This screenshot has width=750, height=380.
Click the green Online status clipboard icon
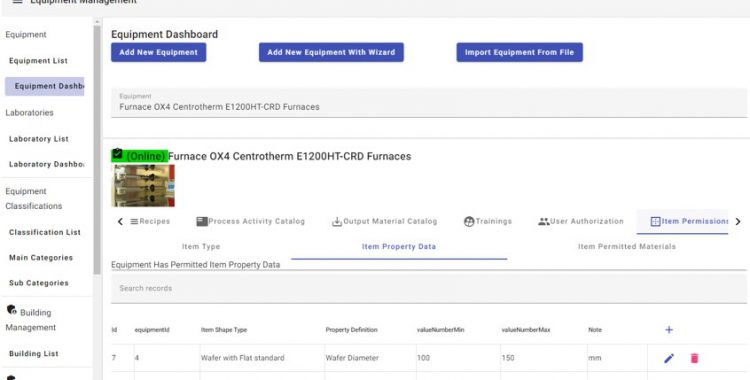coord(117,155)
